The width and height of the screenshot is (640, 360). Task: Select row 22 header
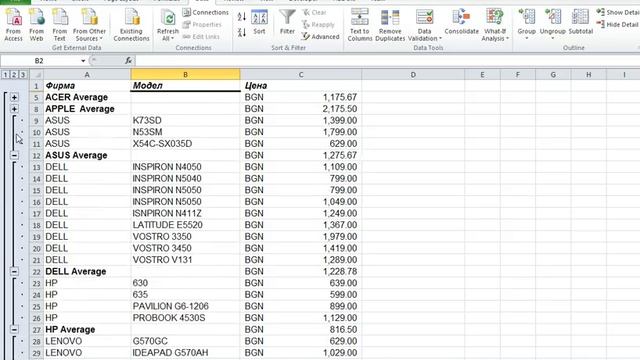tap(36, 272)
